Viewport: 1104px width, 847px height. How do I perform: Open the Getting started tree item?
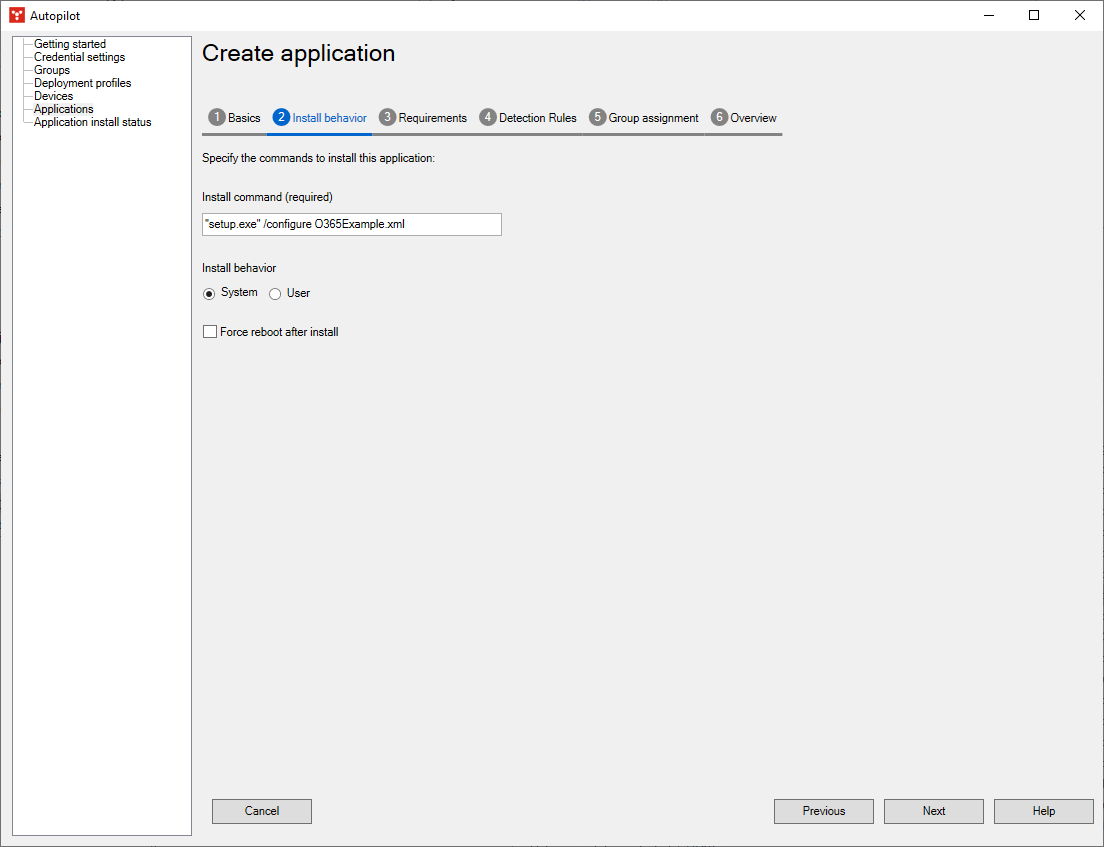point(69,44)
